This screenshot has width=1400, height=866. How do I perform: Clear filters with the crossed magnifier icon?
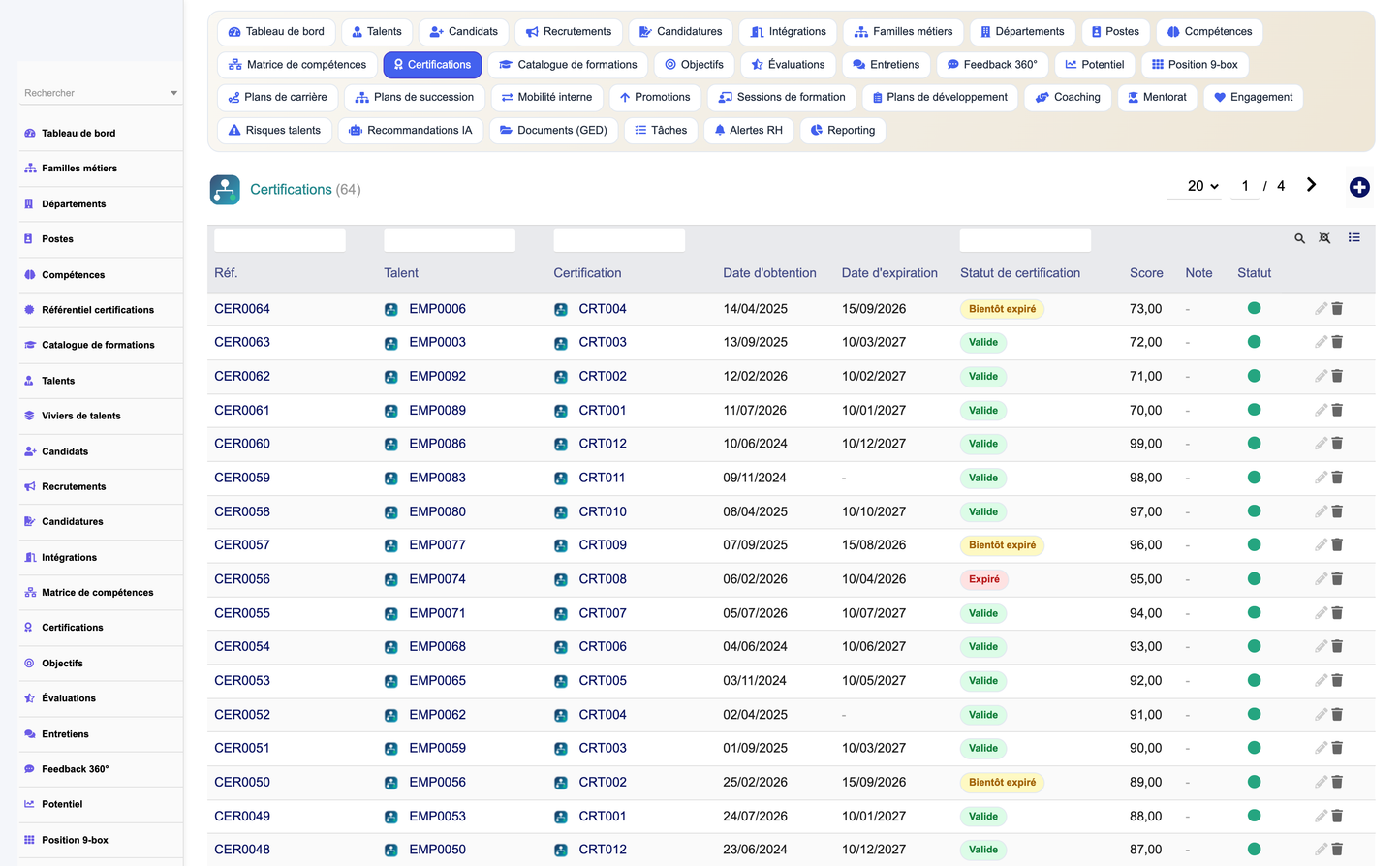tap(1324, 238)
